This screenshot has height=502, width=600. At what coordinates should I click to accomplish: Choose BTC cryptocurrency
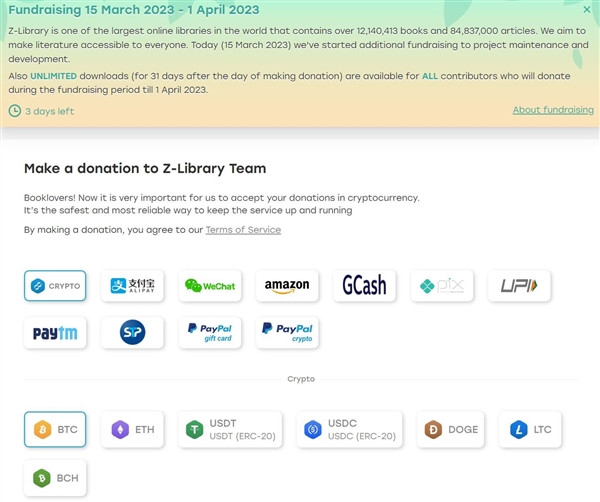[x=55, y=429]
